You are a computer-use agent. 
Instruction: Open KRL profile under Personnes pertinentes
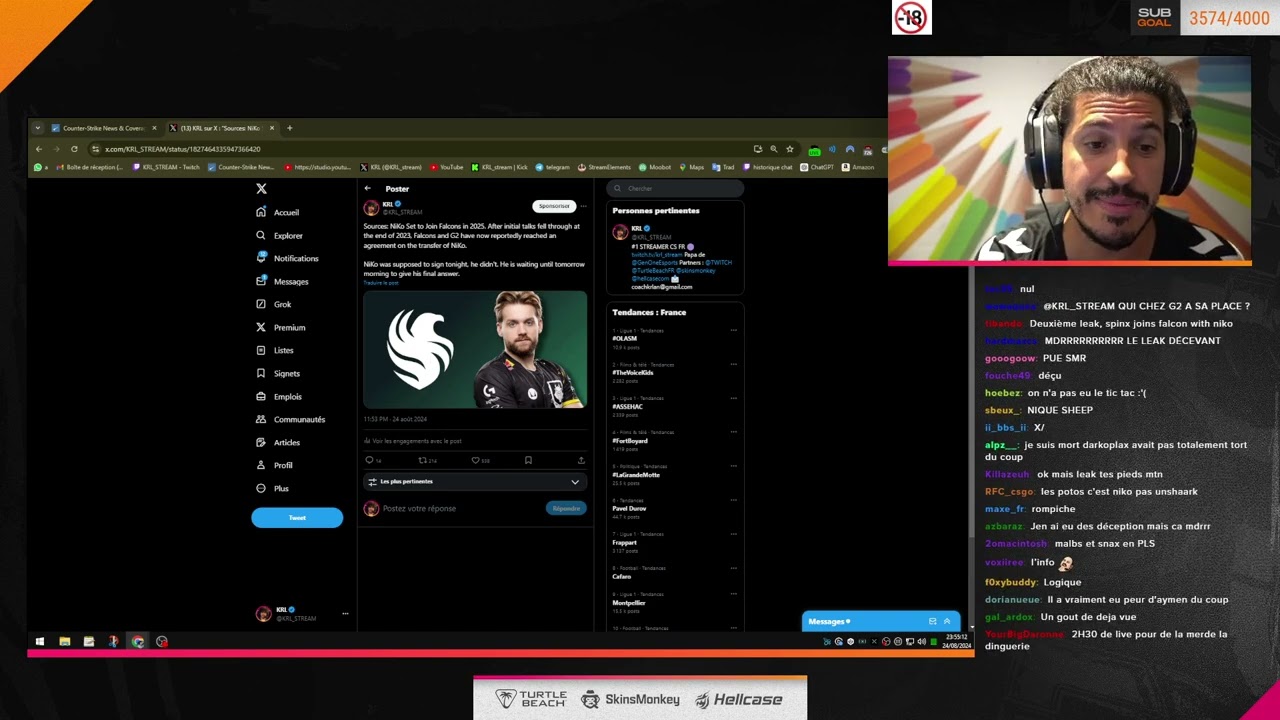click(x=636, y=228)
